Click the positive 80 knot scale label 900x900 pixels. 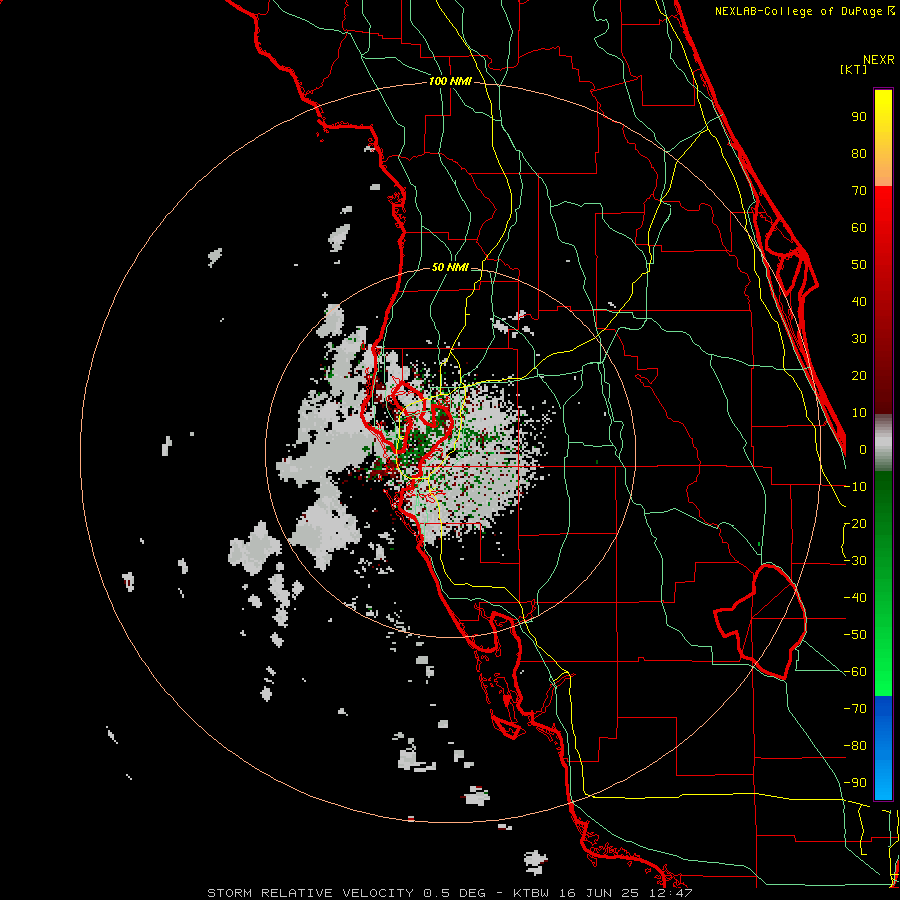pos(859,154)
